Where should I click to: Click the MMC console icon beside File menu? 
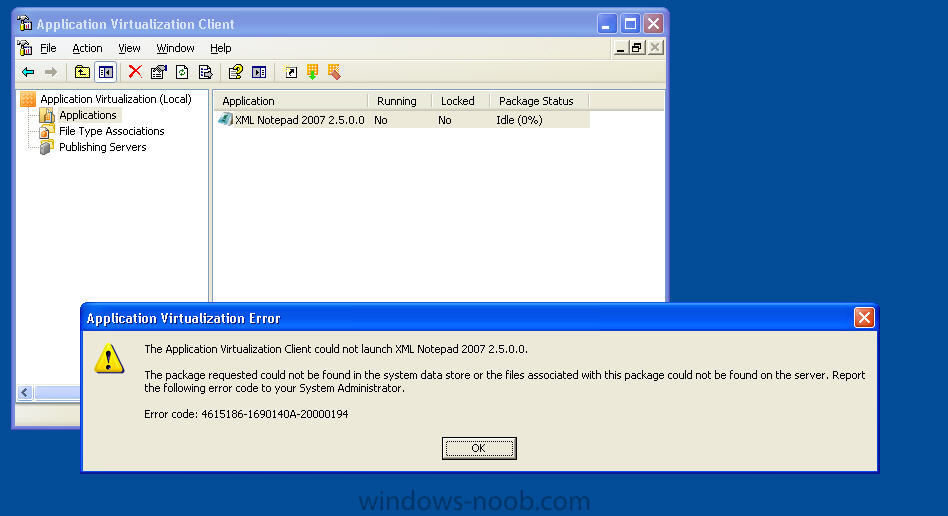pyautogui.click(x=25, y=48)
